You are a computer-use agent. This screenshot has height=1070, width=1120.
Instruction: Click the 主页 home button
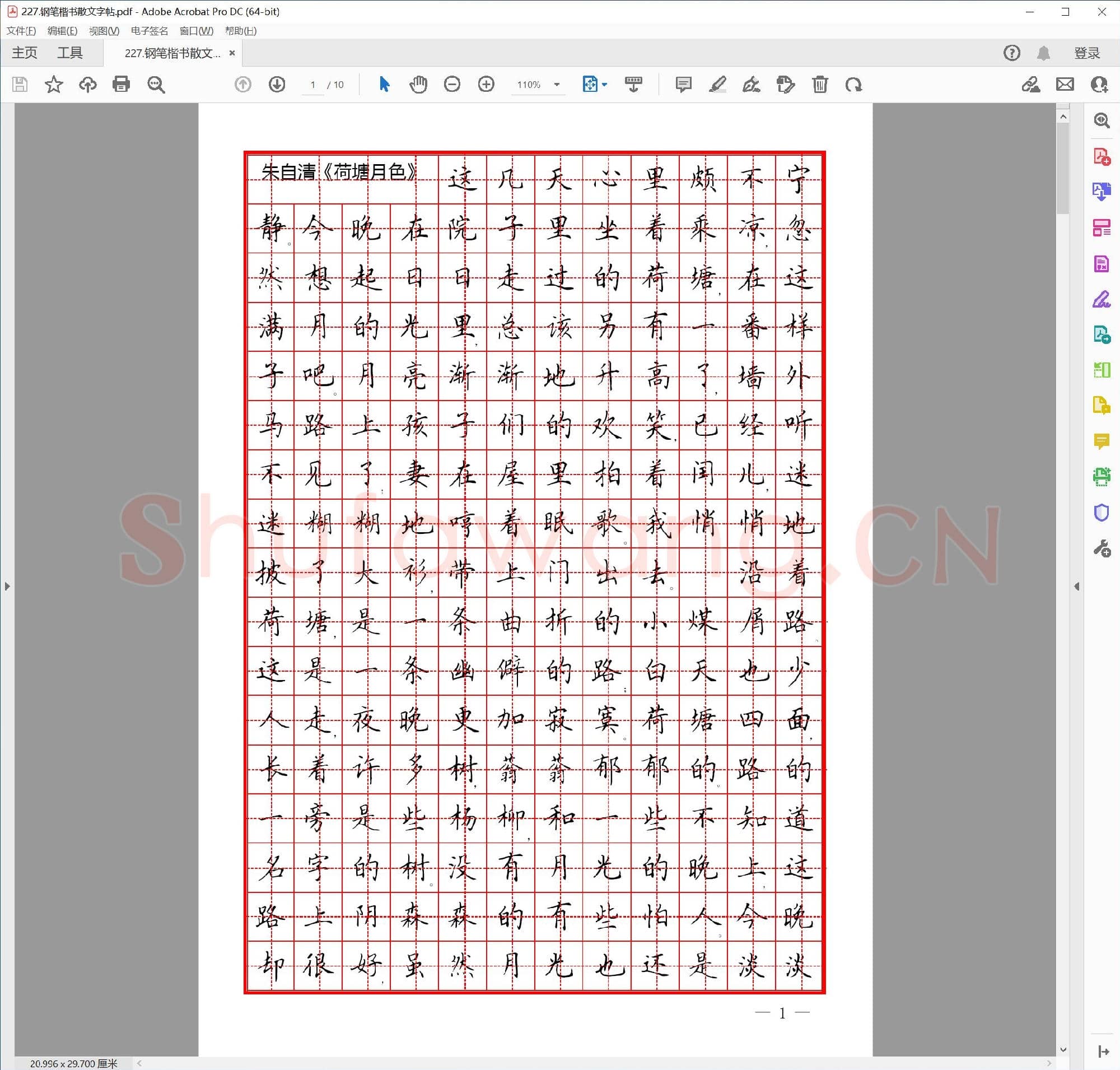24,53
